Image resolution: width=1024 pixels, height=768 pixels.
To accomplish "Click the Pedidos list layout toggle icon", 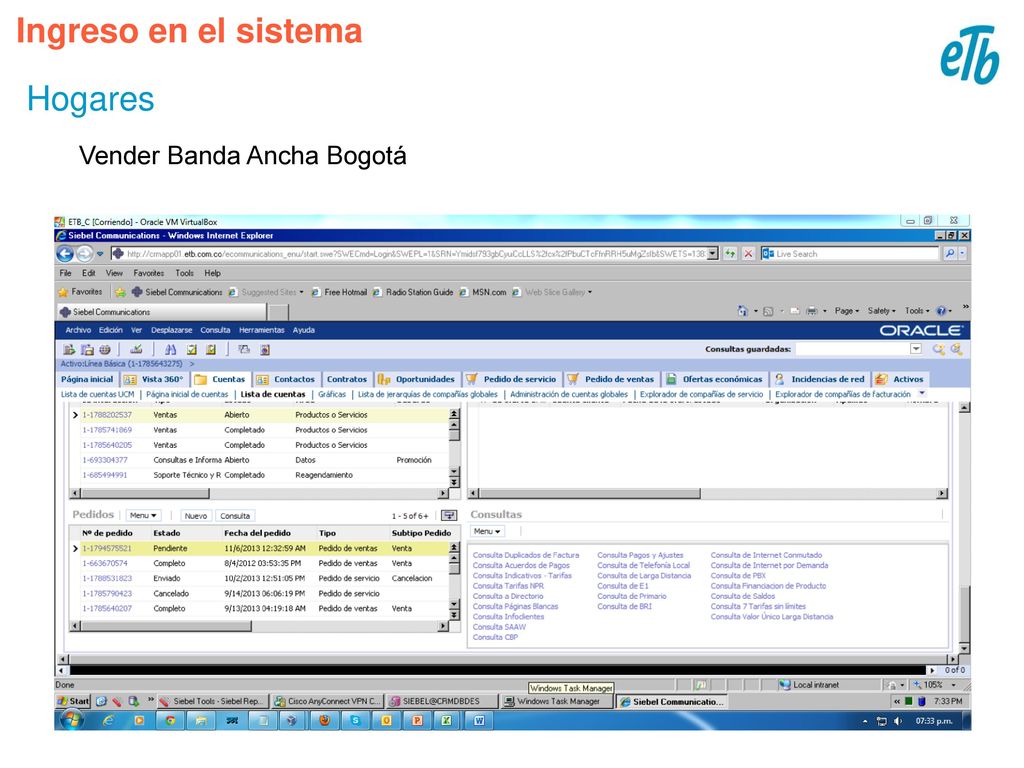I will click(x=449, y=515).
